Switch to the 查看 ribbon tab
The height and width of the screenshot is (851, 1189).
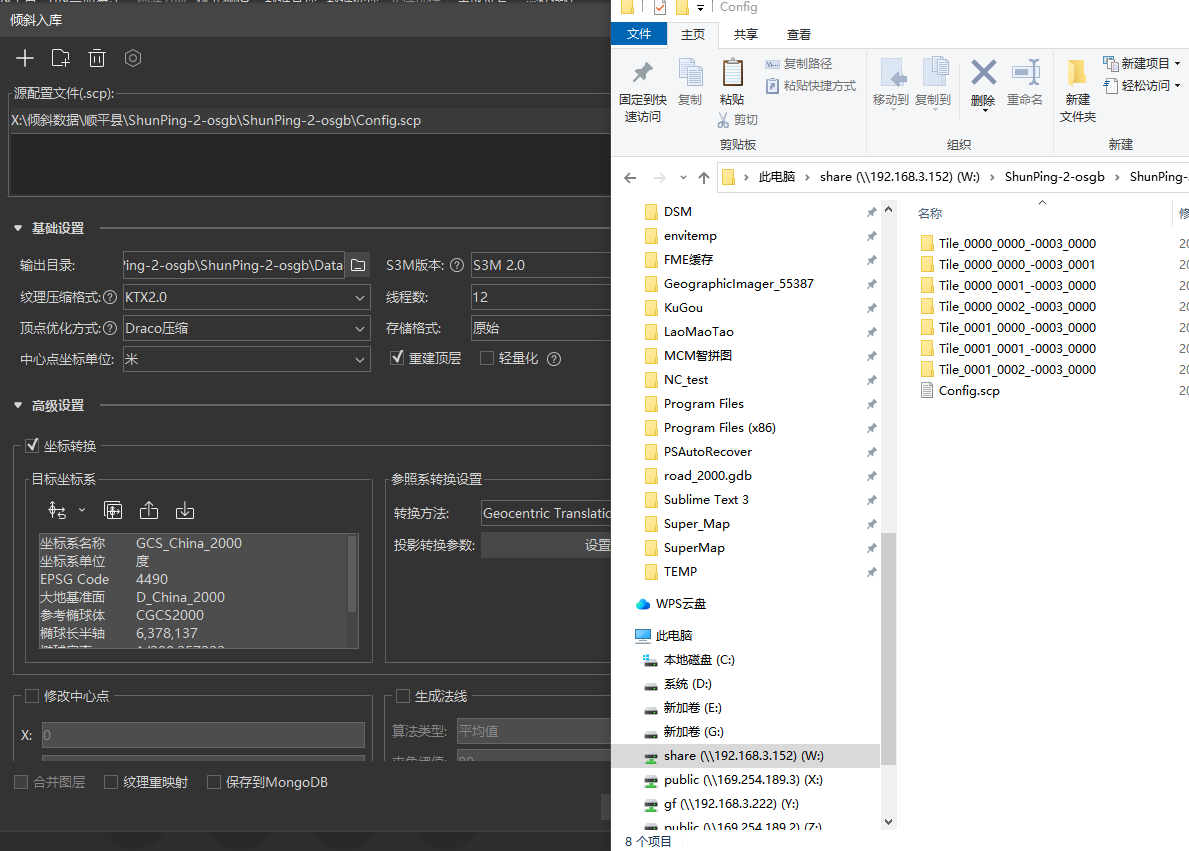click(798, 34)
